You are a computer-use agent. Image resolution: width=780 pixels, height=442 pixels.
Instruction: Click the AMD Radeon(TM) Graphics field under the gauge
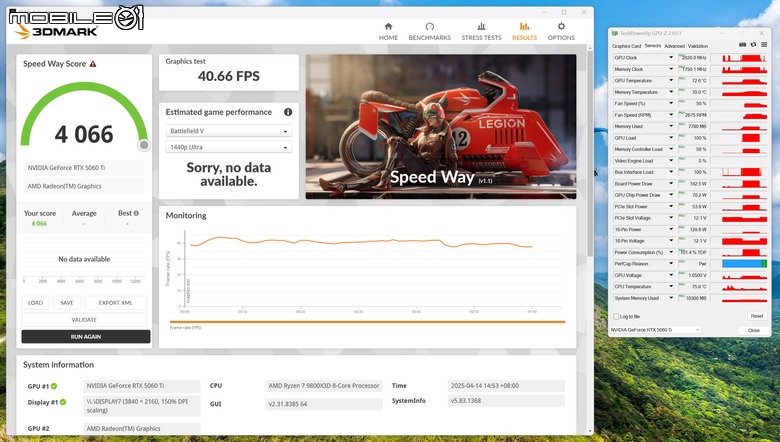(x=84, y=186)
